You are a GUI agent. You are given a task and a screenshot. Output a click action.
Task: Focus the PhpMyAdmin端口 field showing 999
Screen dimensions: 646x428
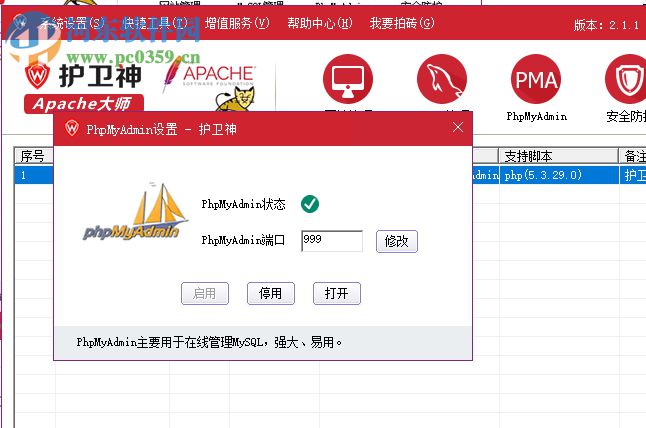(332, 241)
